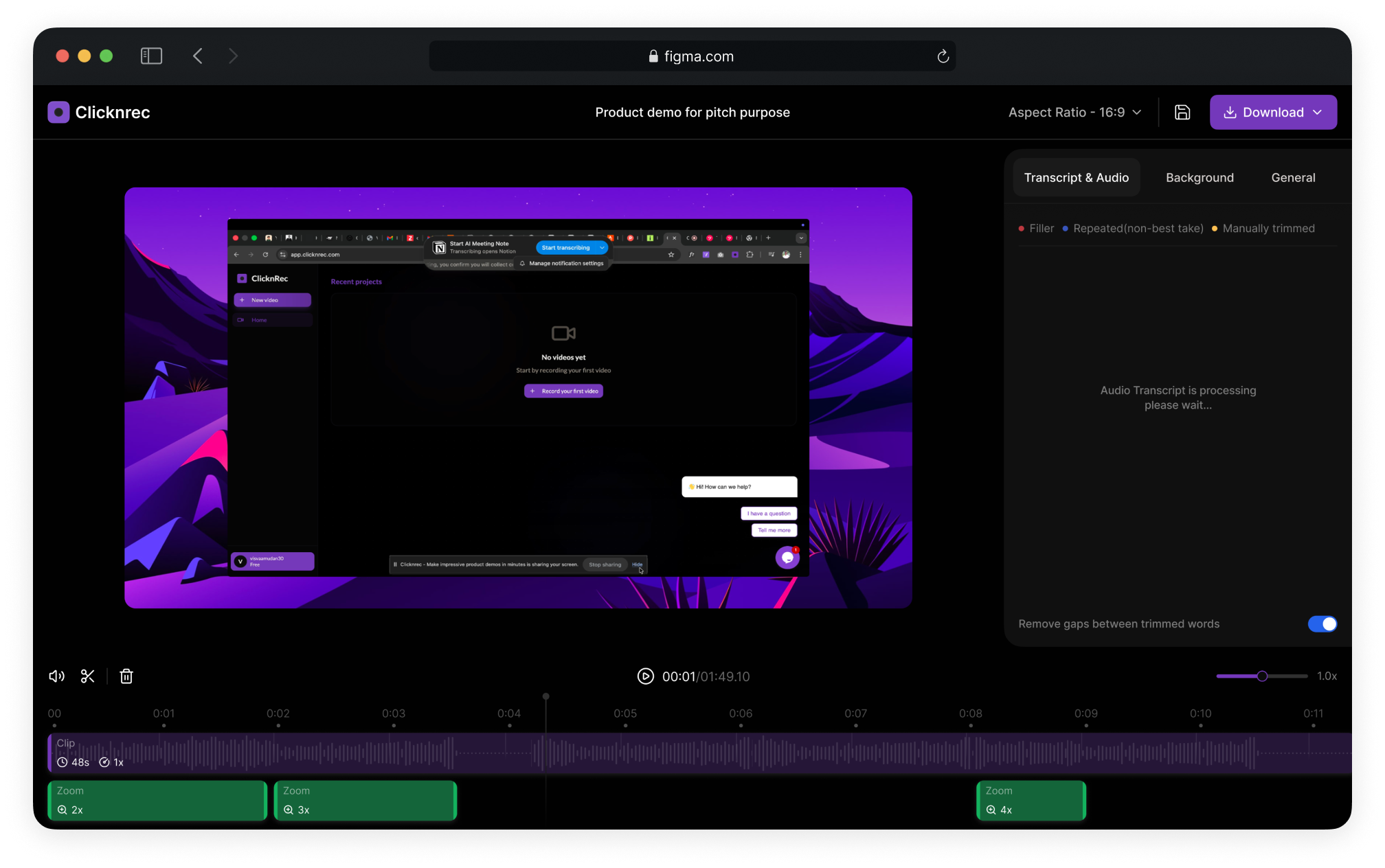Reload the page in address bar
This screenshot has width=1385, height=868.
coord(943,56)
